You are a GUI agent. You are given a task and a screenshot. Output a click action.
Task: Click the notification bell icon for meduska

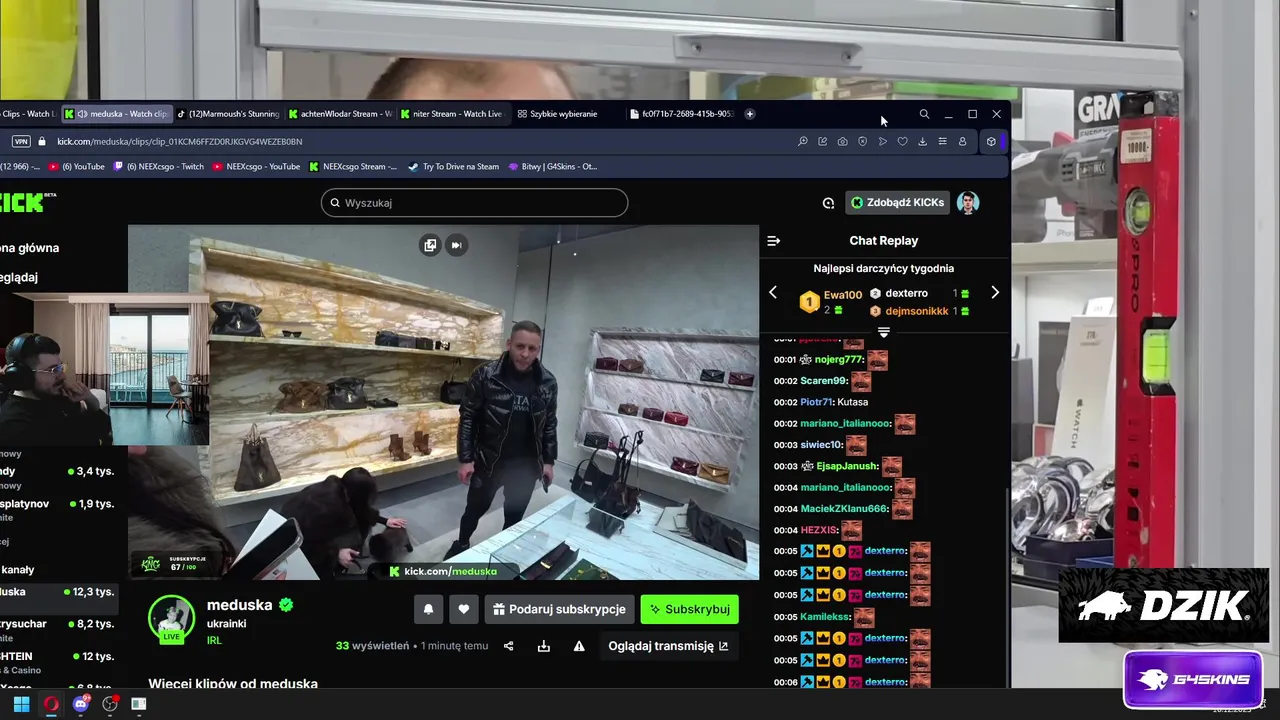click(429, 609)
